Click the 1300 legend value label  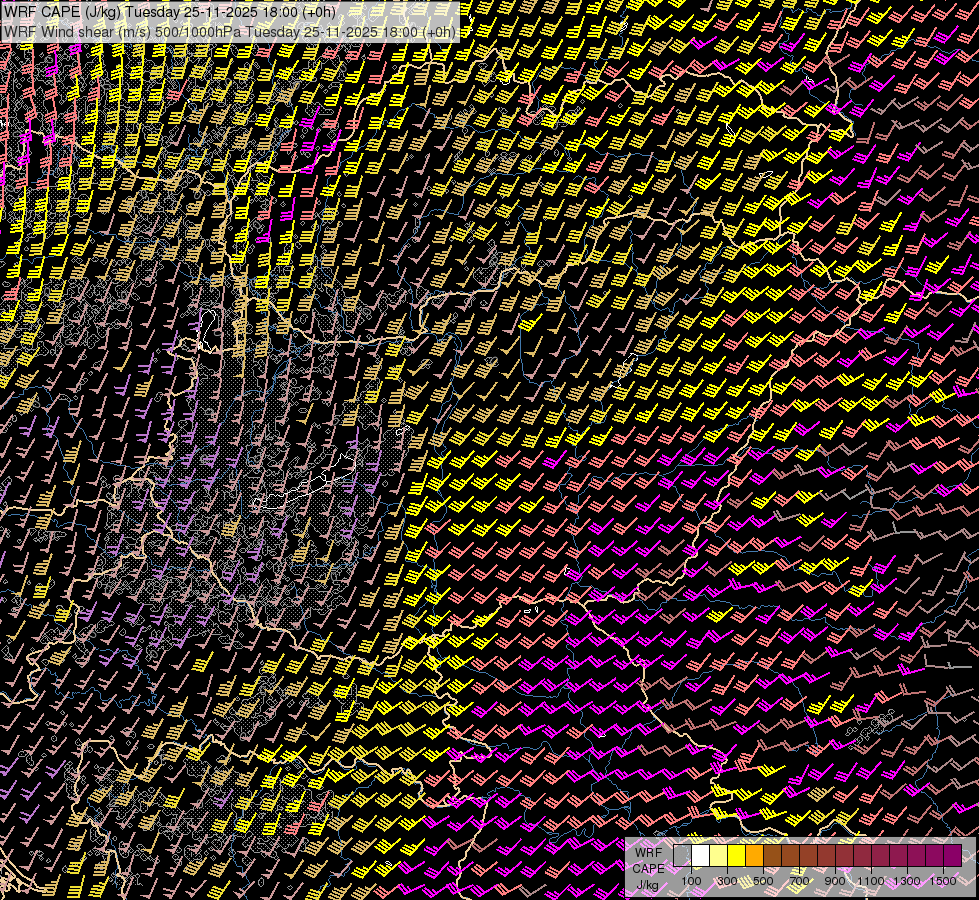(907, 881)
